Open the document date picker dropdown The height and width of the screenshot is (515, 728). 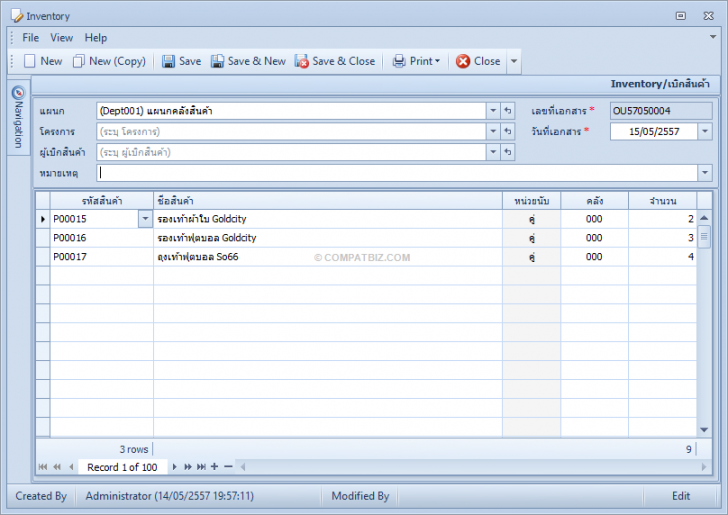click(x=705, y=131)
